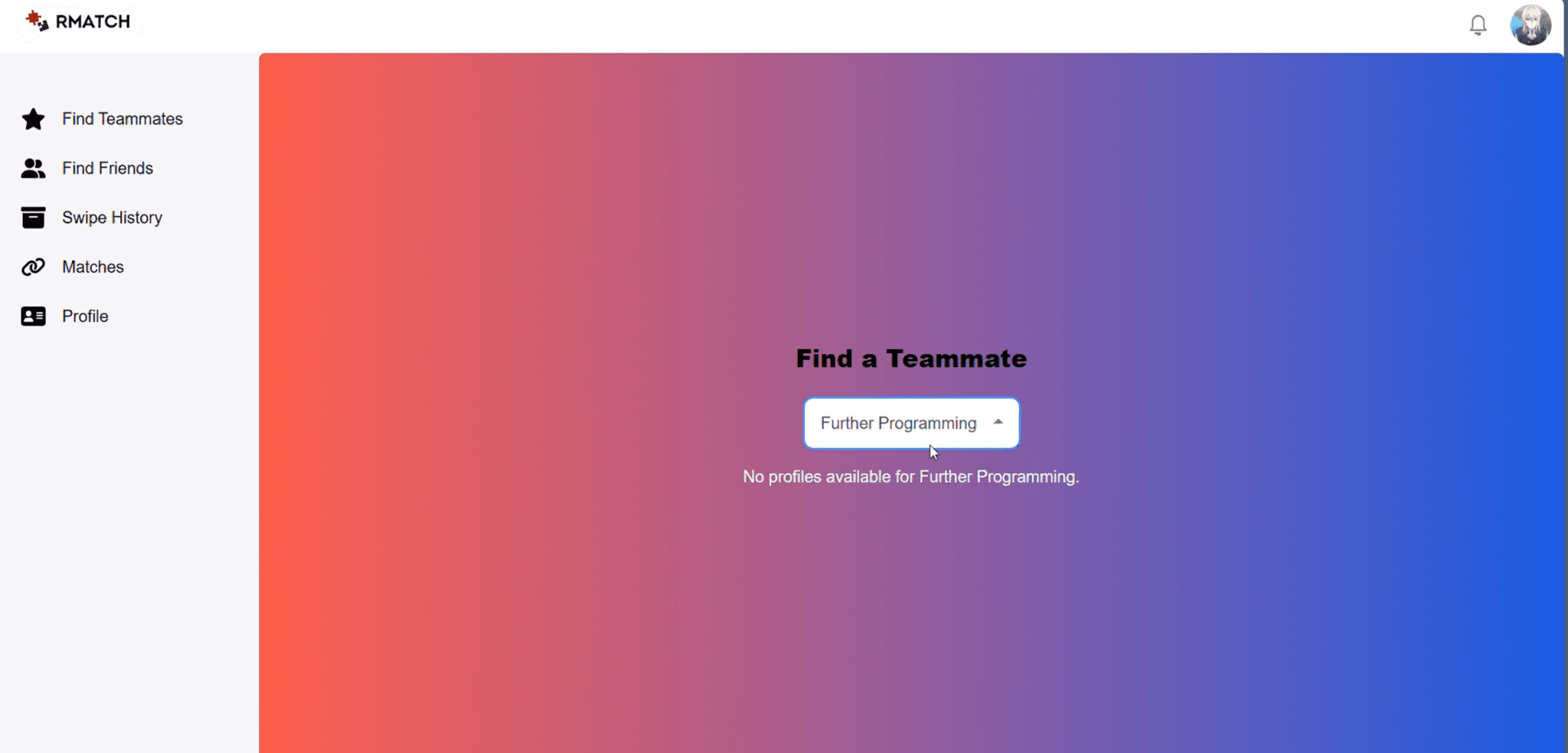Open notifications with the bell icon
This screenshot has width=1568, height=753.
[x=1478, y=25]
